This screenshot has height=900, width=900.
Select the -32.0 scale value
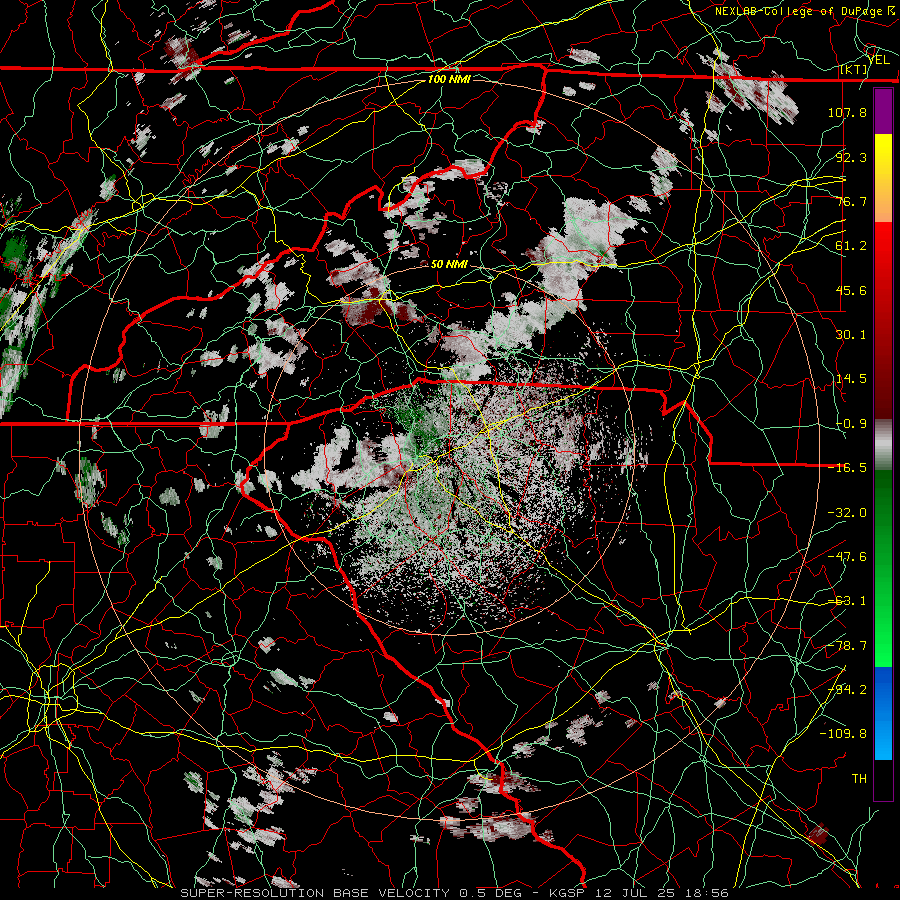coord(847,513)
